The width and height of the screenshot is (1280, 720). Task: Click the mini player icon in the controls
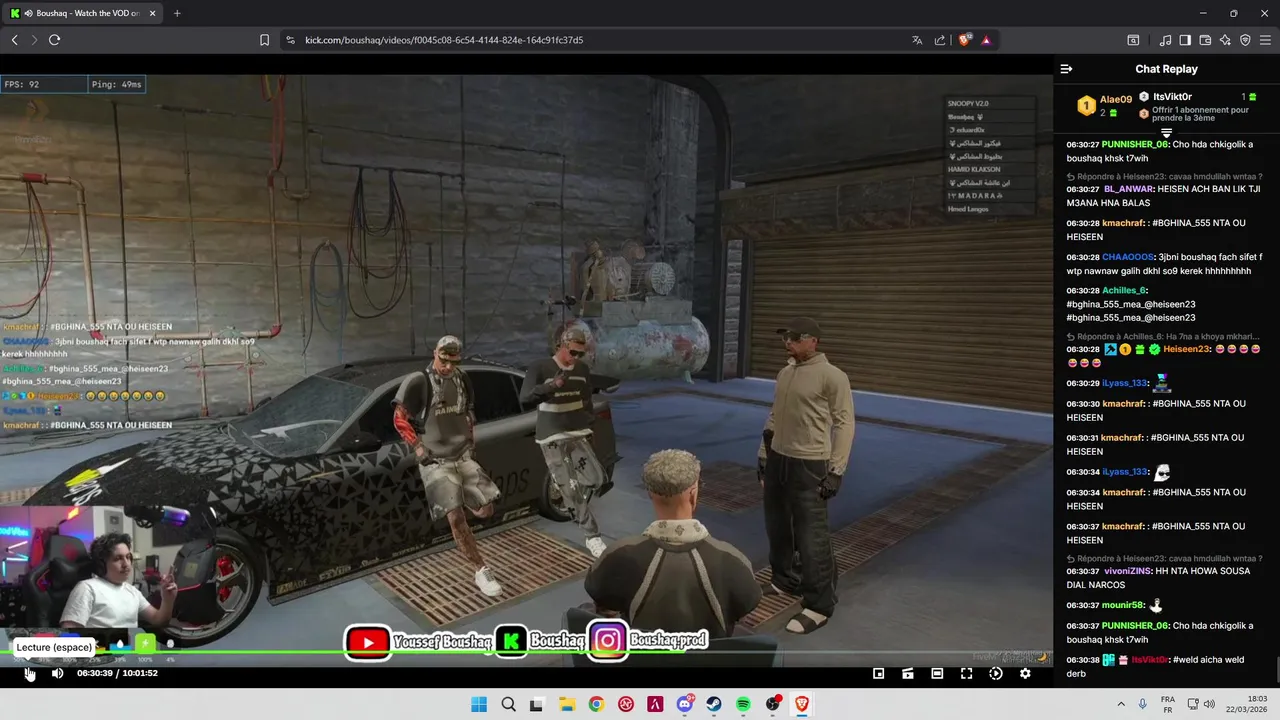(879, 673)
